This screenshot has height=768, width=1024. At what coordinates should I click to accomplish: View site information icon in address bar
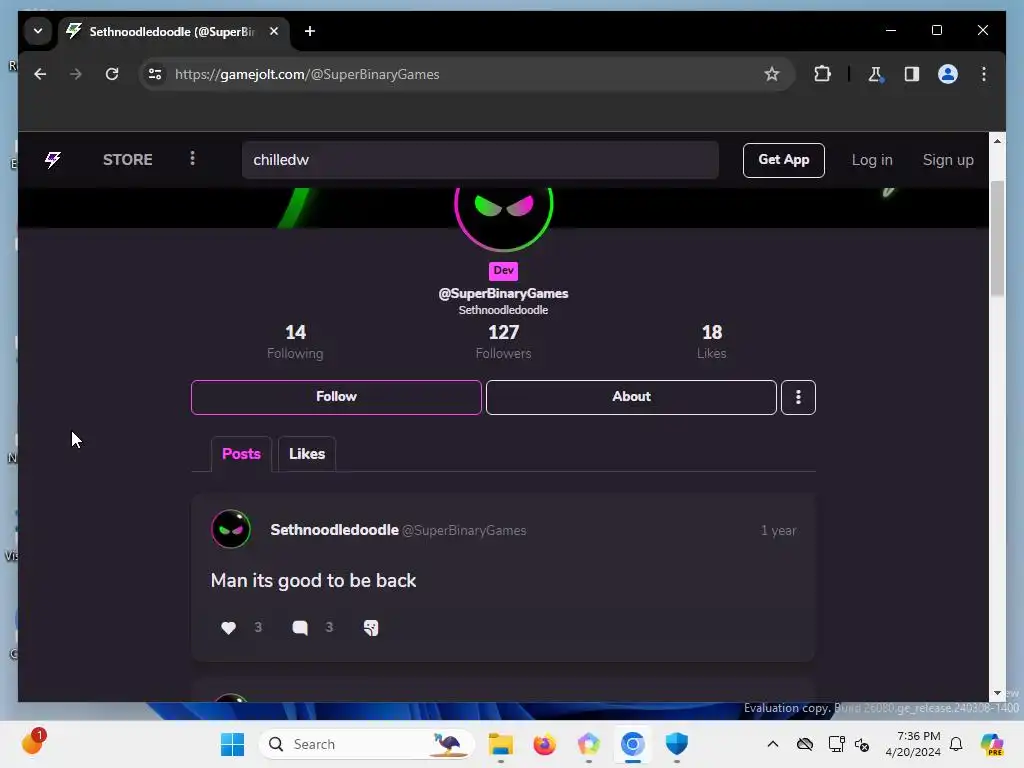click(x=155, y=74)
